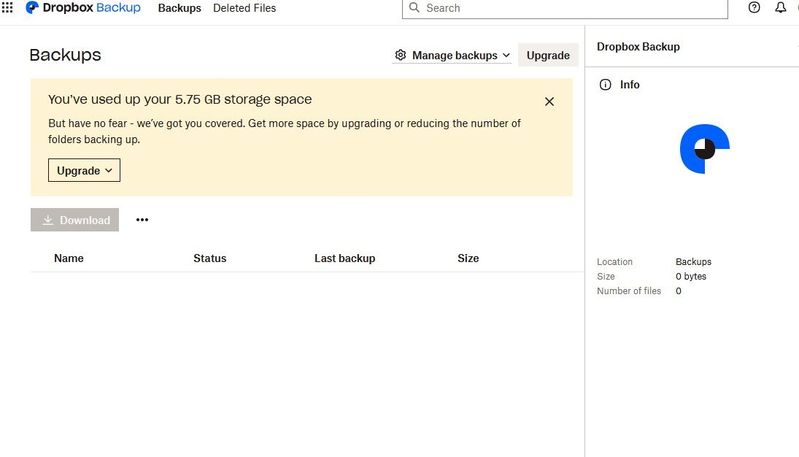Dismiss the storage space warning banner

[549, 101]
